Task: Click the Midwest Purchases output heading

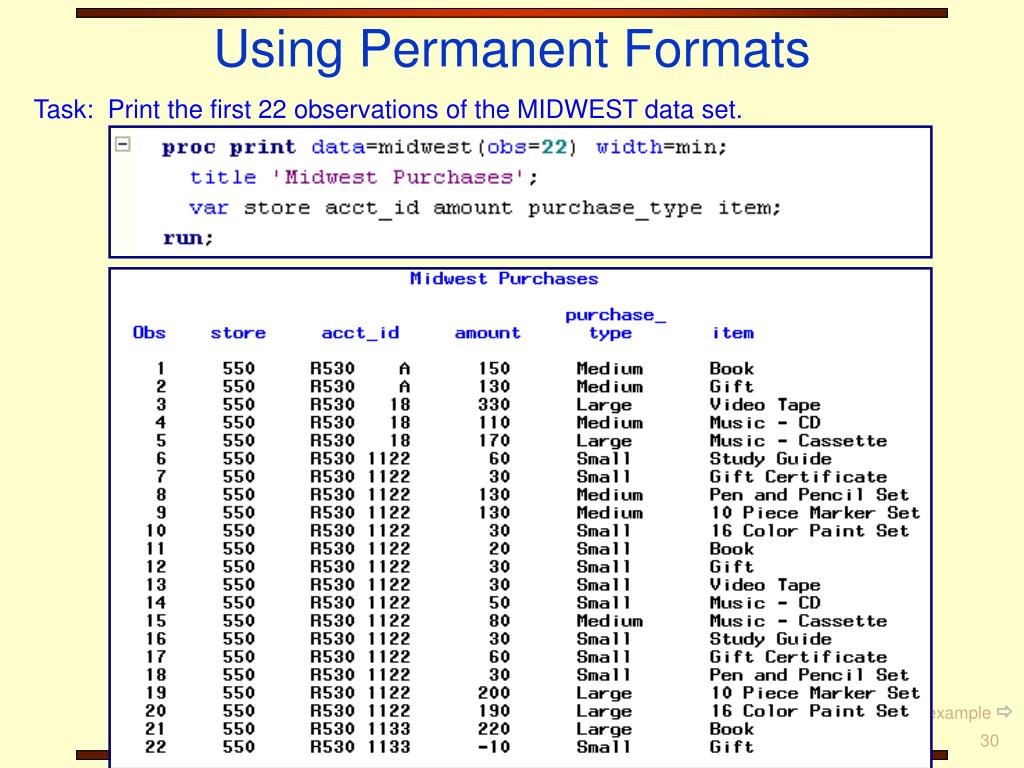Action: 504,279
